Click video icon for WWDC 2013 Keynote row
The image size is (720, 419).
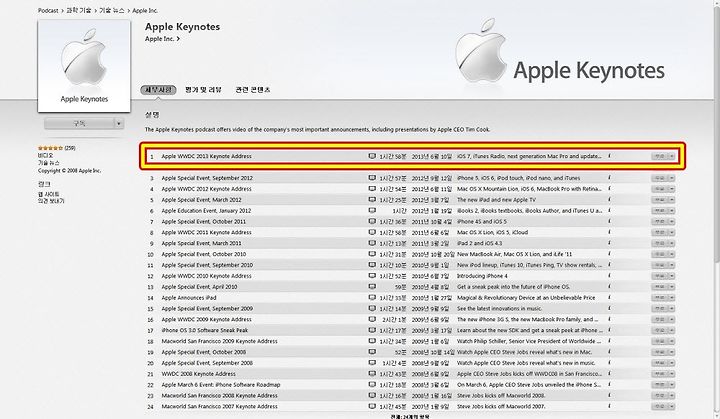(372, 156)
